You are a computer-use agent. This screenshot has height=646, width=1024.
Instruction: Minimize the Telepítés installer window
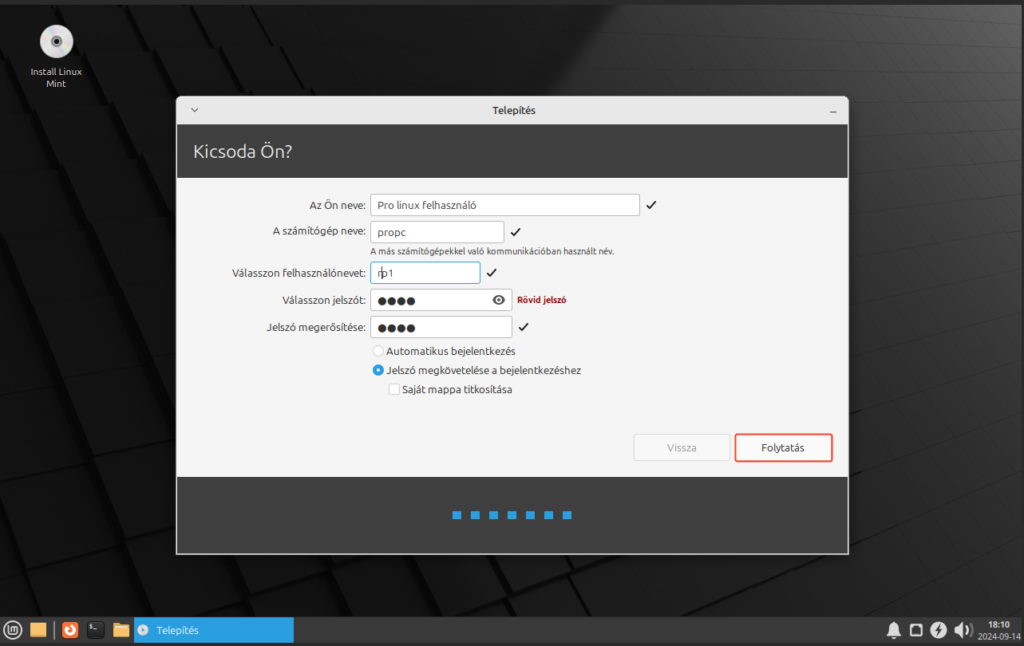pos(833,112)
